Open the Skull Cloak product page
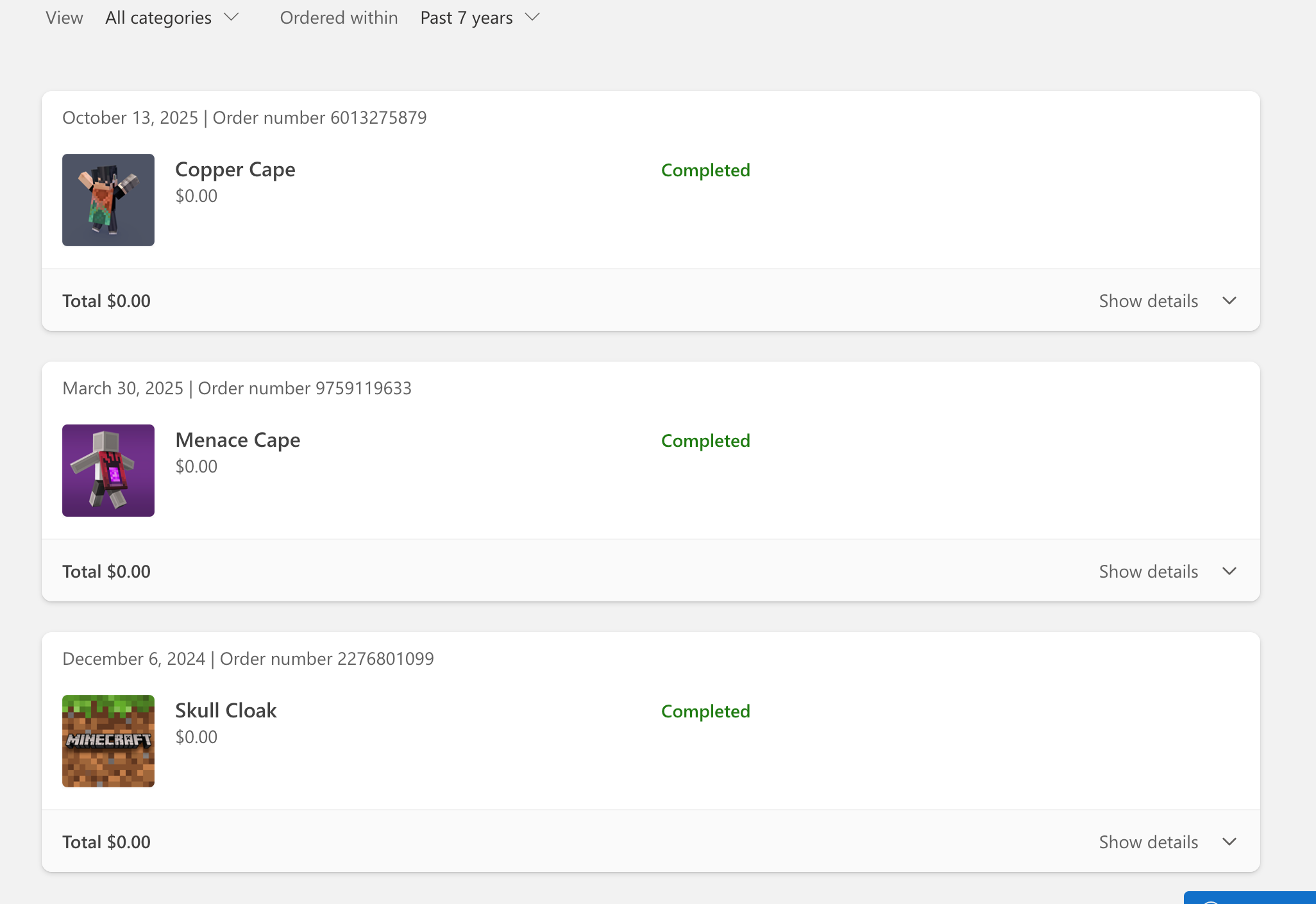Viewport: 1316px width, 904px height. [226, 710]
